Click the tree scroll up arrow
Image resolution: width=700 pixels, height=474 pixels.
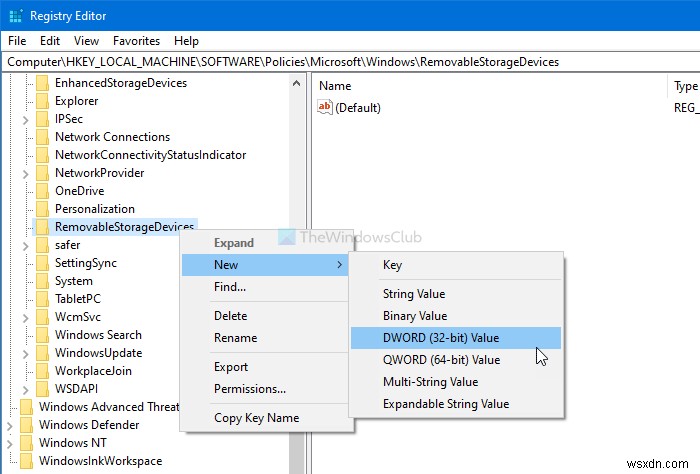click(x=296, y=83)
